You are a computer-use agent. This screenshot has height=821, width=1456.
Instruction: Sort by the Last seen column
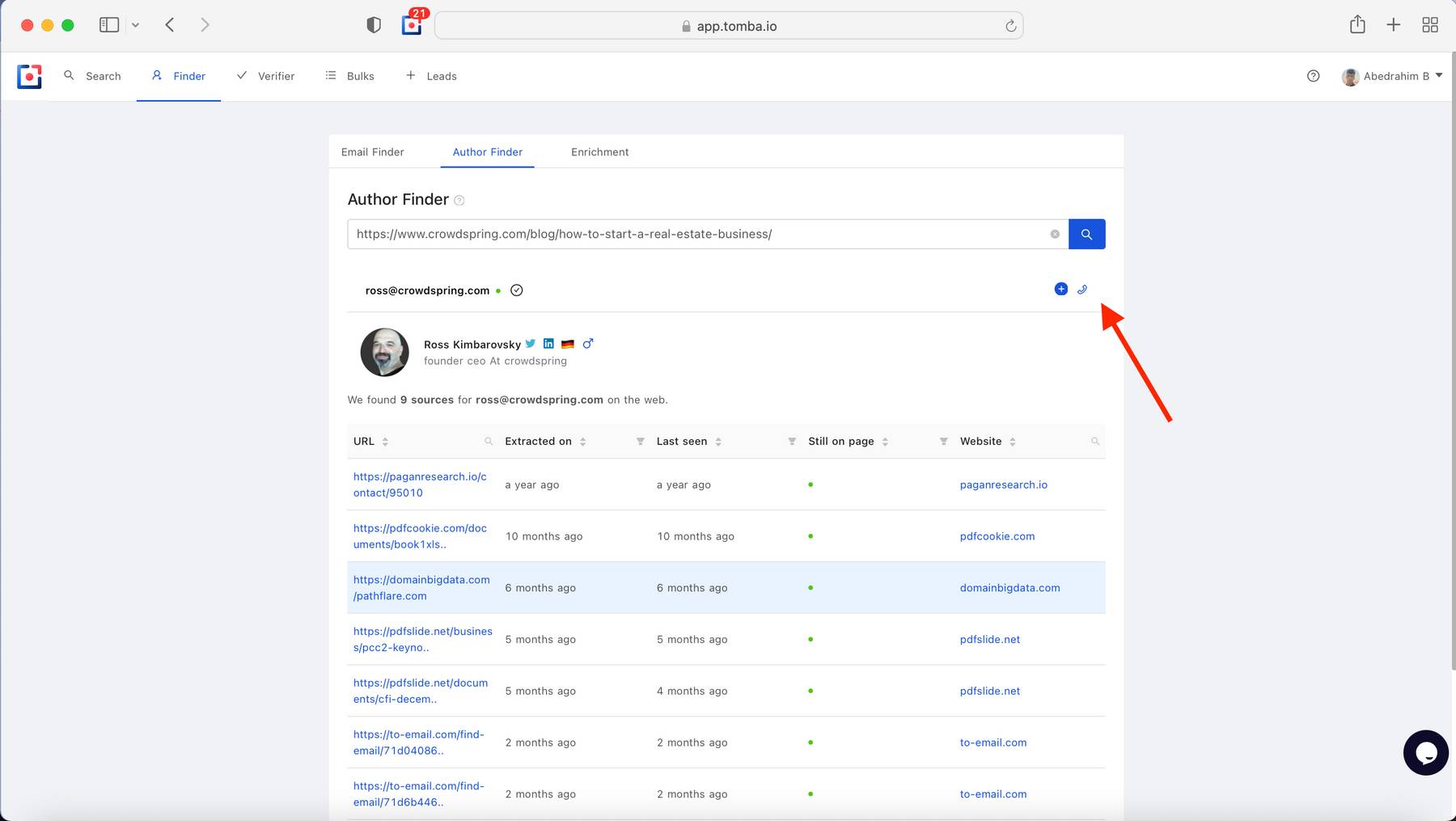pos(718,442)
